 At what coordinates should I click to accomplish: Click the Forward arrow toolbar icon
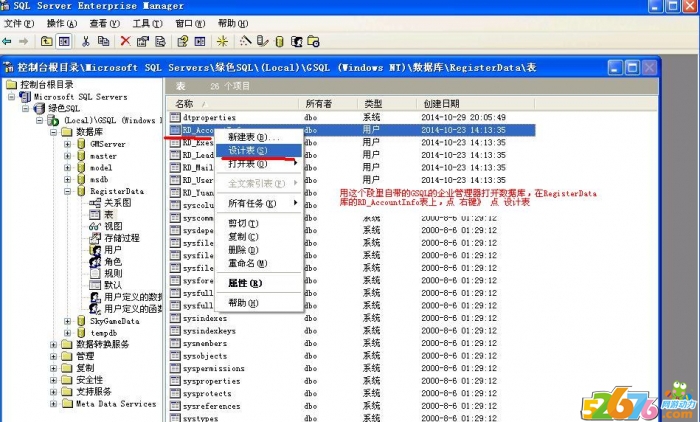click(23, 42)
